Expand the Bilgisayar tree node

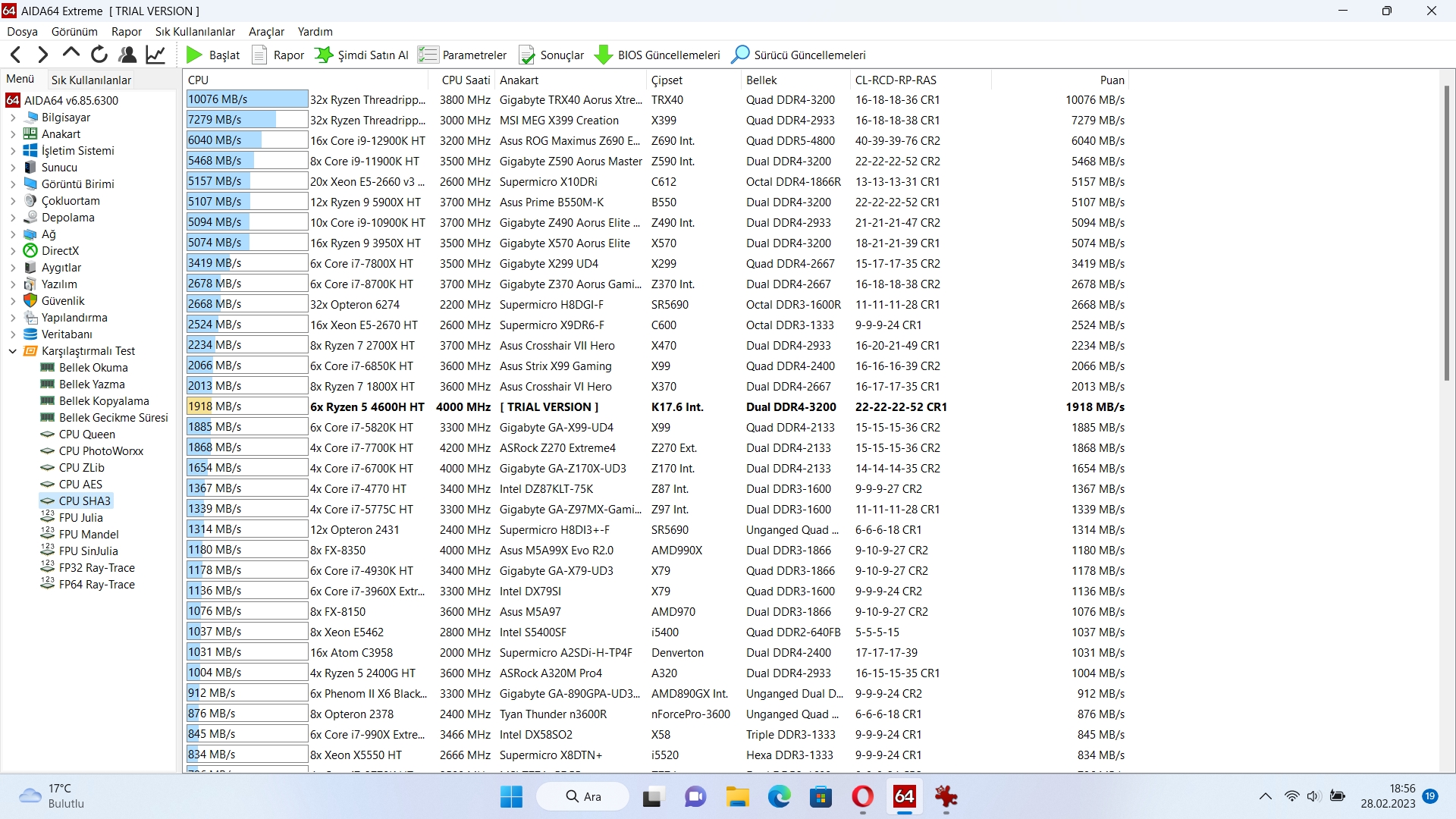point(13,118)
